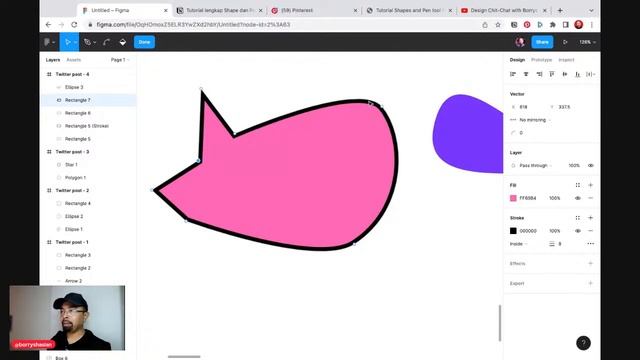Select the Paint bucket tool
This screenshot has width=640, height=360.
click(122, 42)
